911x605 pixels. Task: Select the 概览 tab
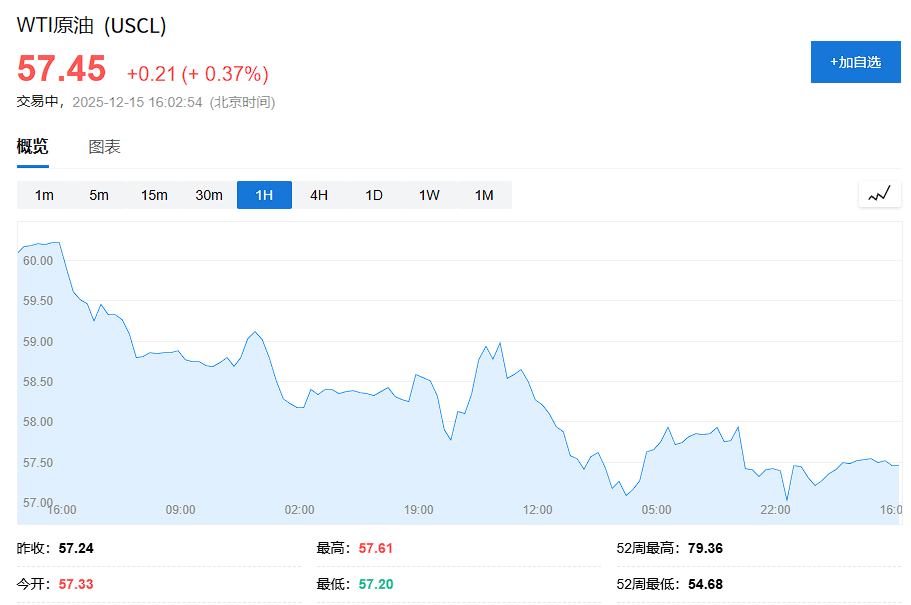pyautogui.click(x=35, y=145)
